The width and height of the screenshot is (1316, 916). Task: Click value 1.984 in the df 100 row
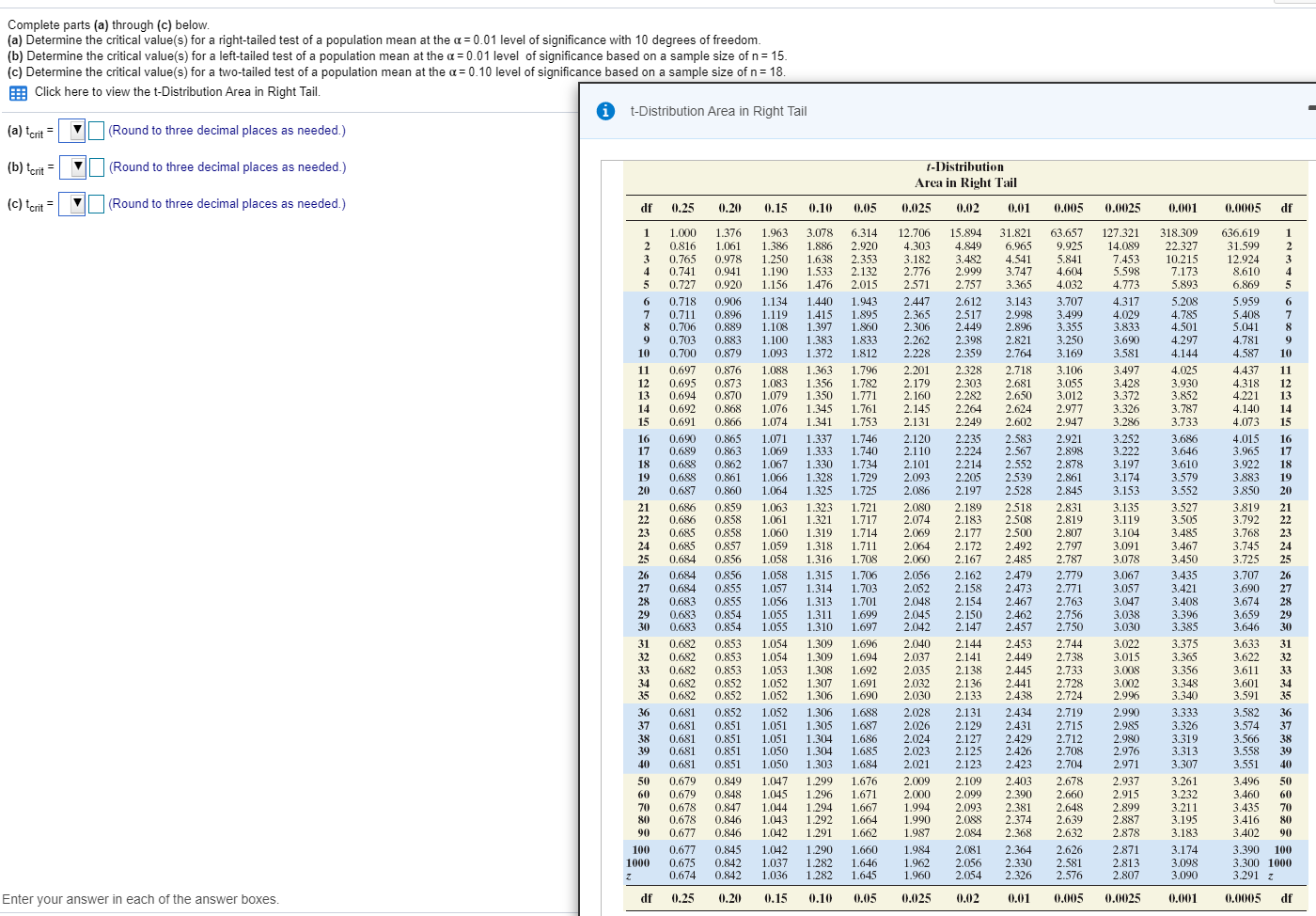pos(916,850)
